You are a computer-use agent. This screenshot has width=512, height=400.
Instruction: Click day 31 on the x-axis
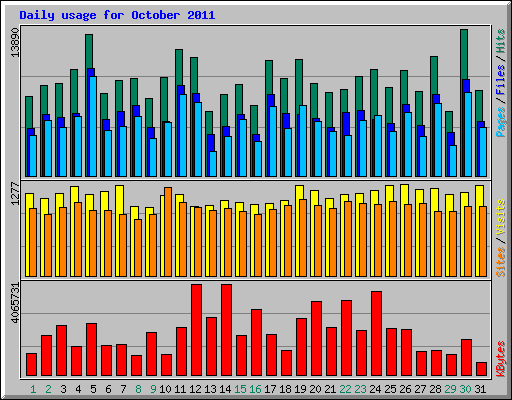point(480,389)
